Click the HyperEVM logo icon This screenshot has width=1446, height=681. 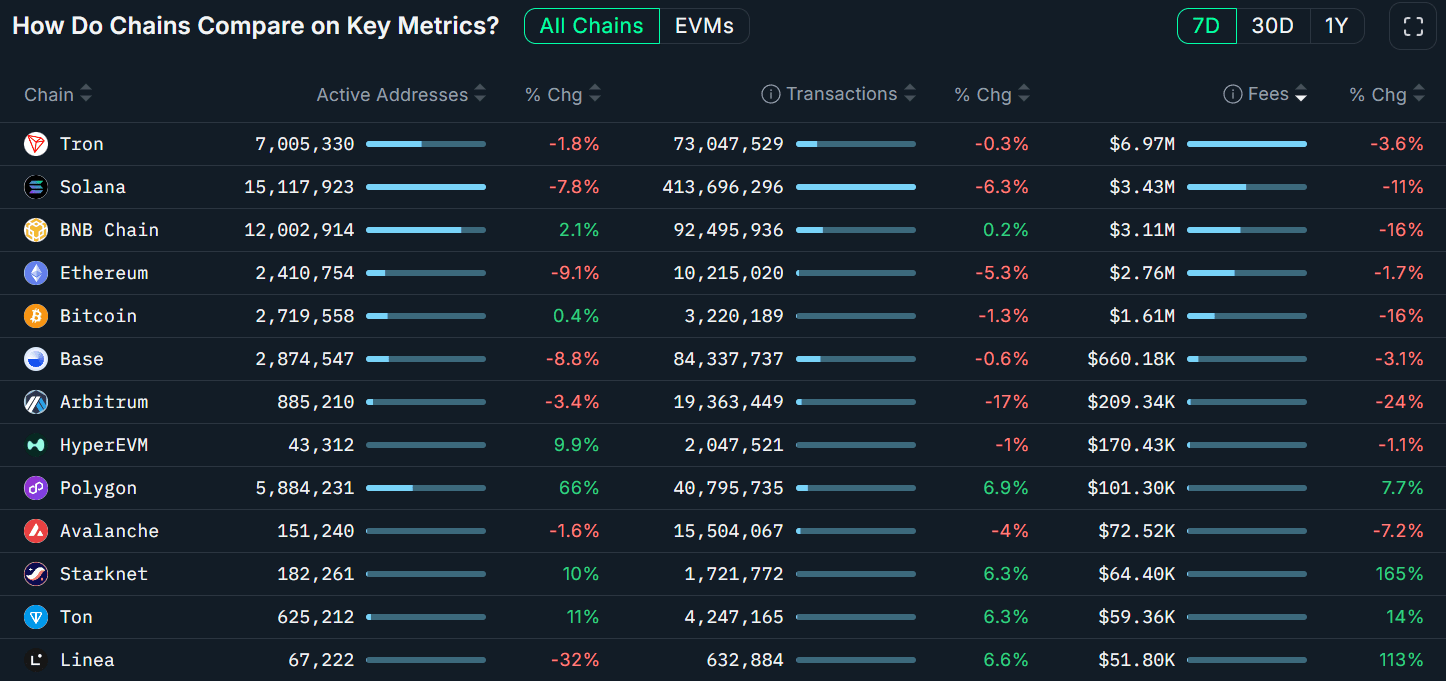point(36,445)
